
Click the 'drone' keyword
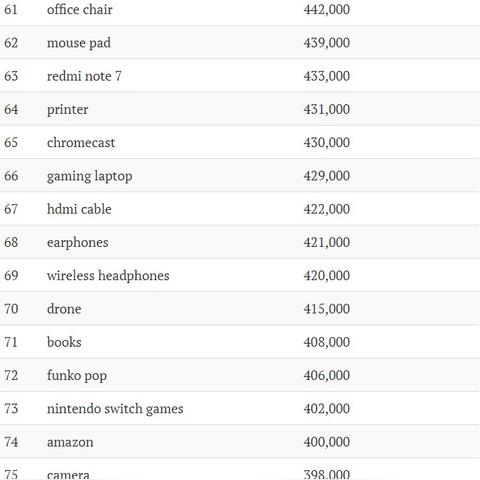64,309
